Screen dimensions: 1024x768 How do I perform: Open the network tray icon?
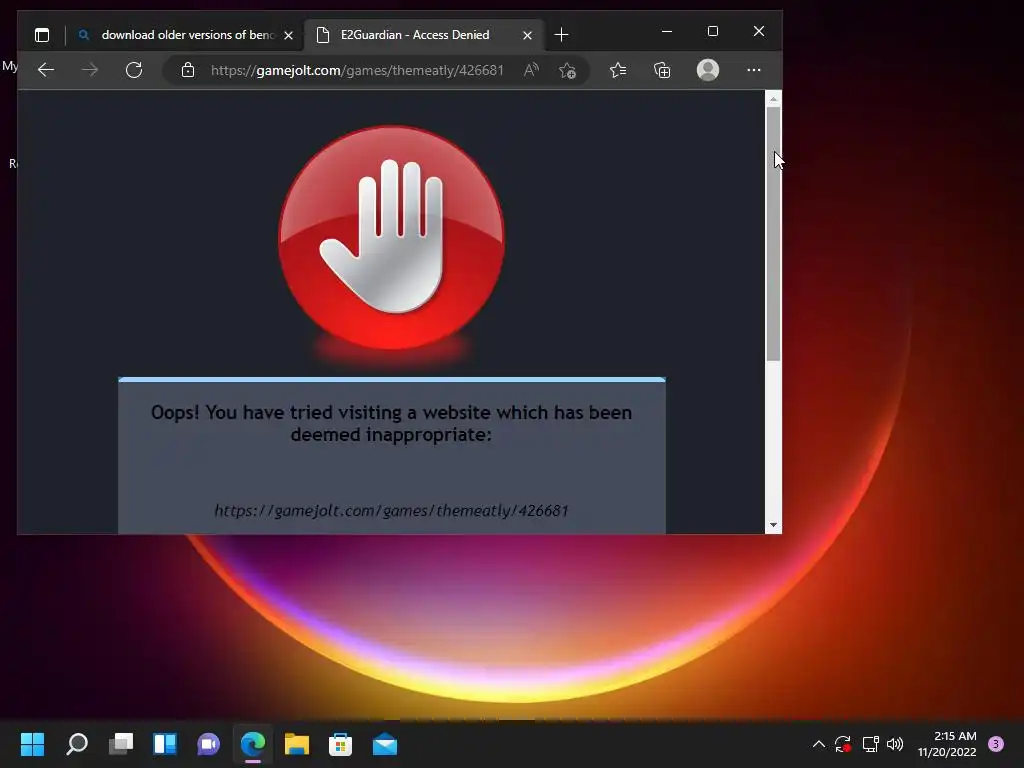870,744
